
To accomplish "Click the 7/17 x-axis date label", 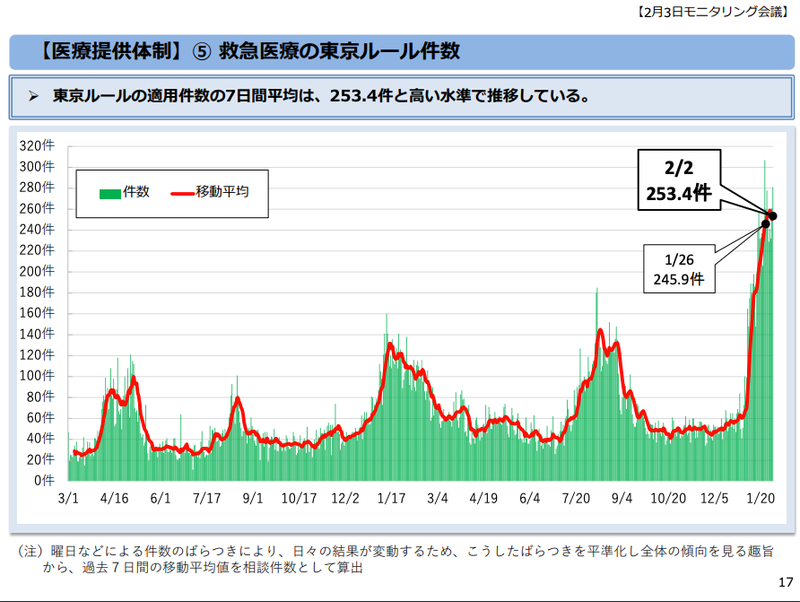I will (207, 498).
